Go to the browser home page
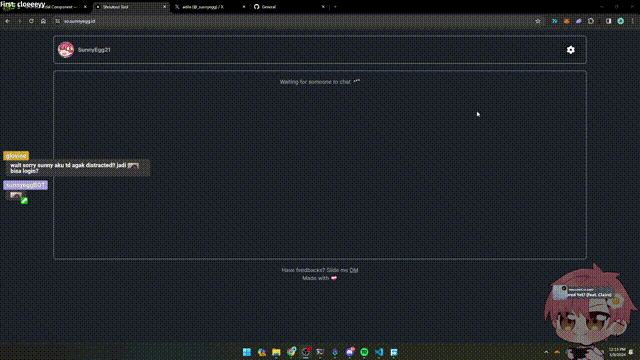This screenshot has height=360, width=640. coord(43,21)
